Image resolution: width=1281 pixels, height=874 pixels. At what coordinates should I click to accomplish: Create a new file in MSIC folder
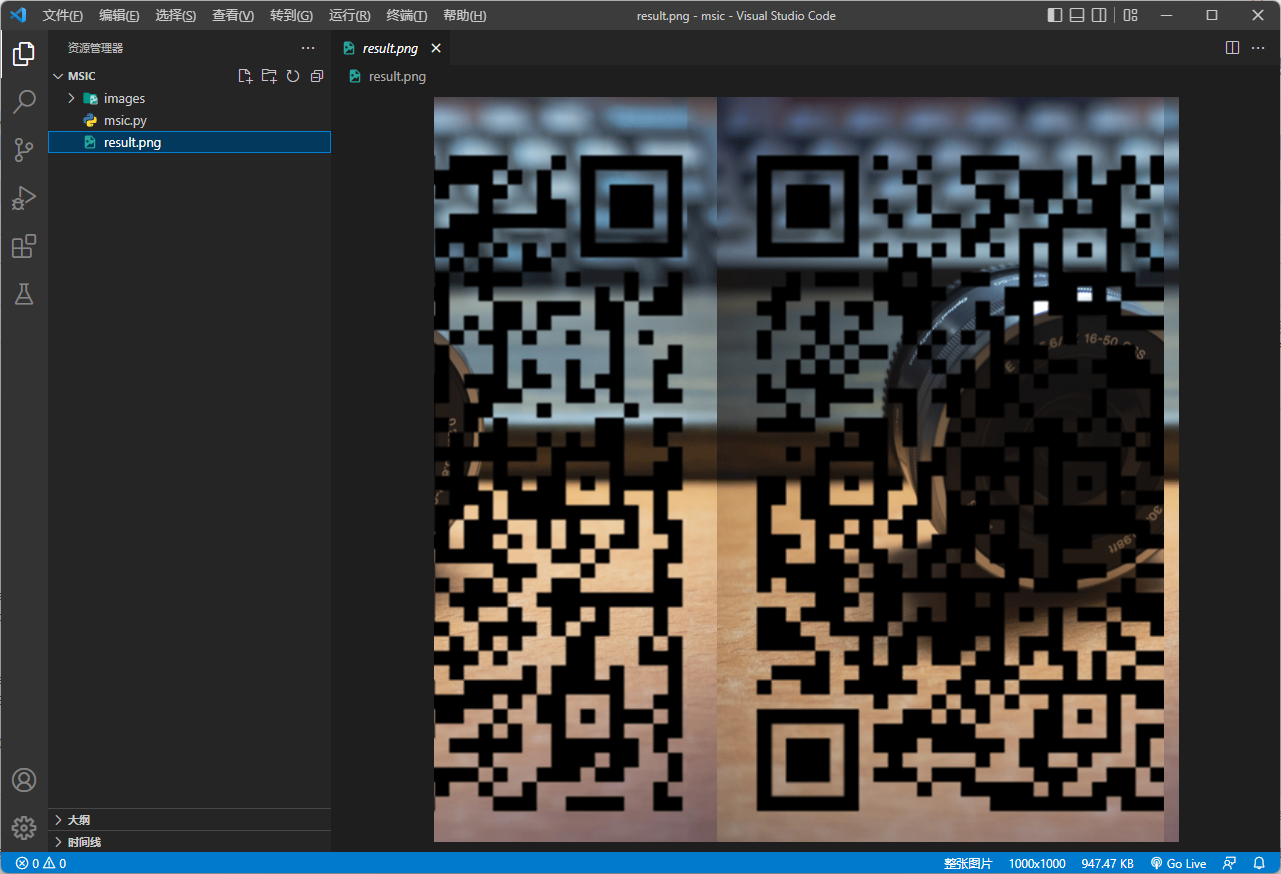[x=245, y=76]
